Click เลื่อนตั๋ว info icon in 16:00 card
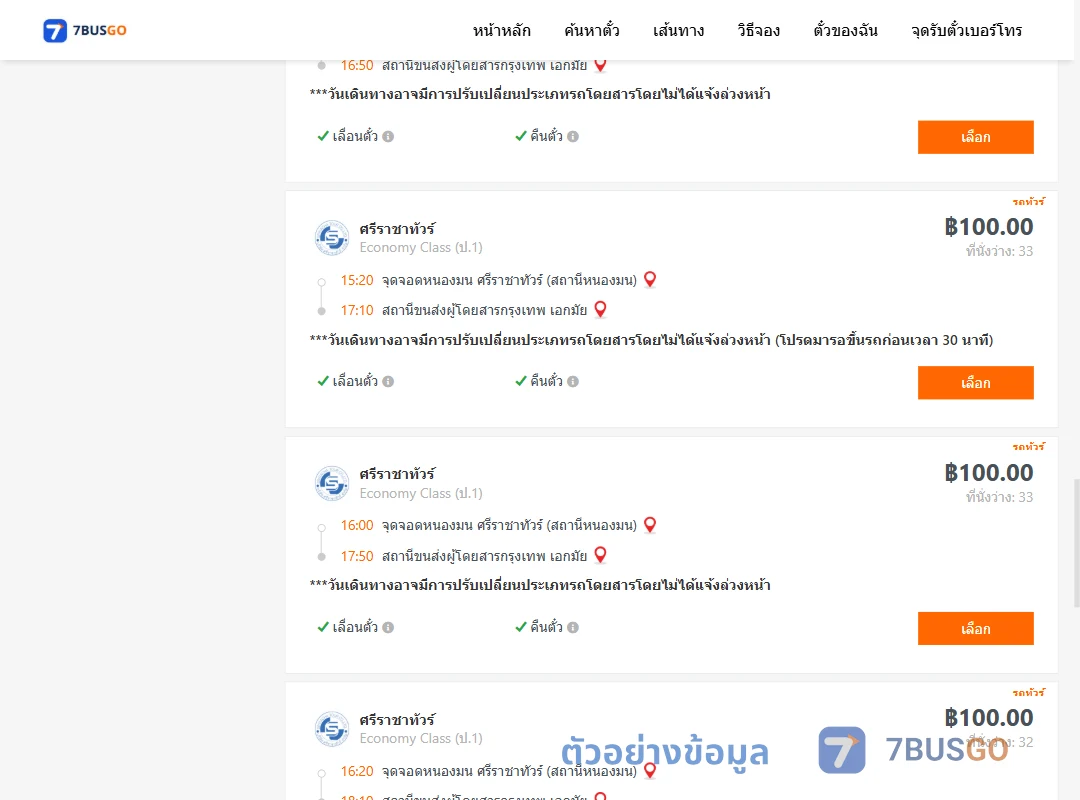 (x=388, y=627)
